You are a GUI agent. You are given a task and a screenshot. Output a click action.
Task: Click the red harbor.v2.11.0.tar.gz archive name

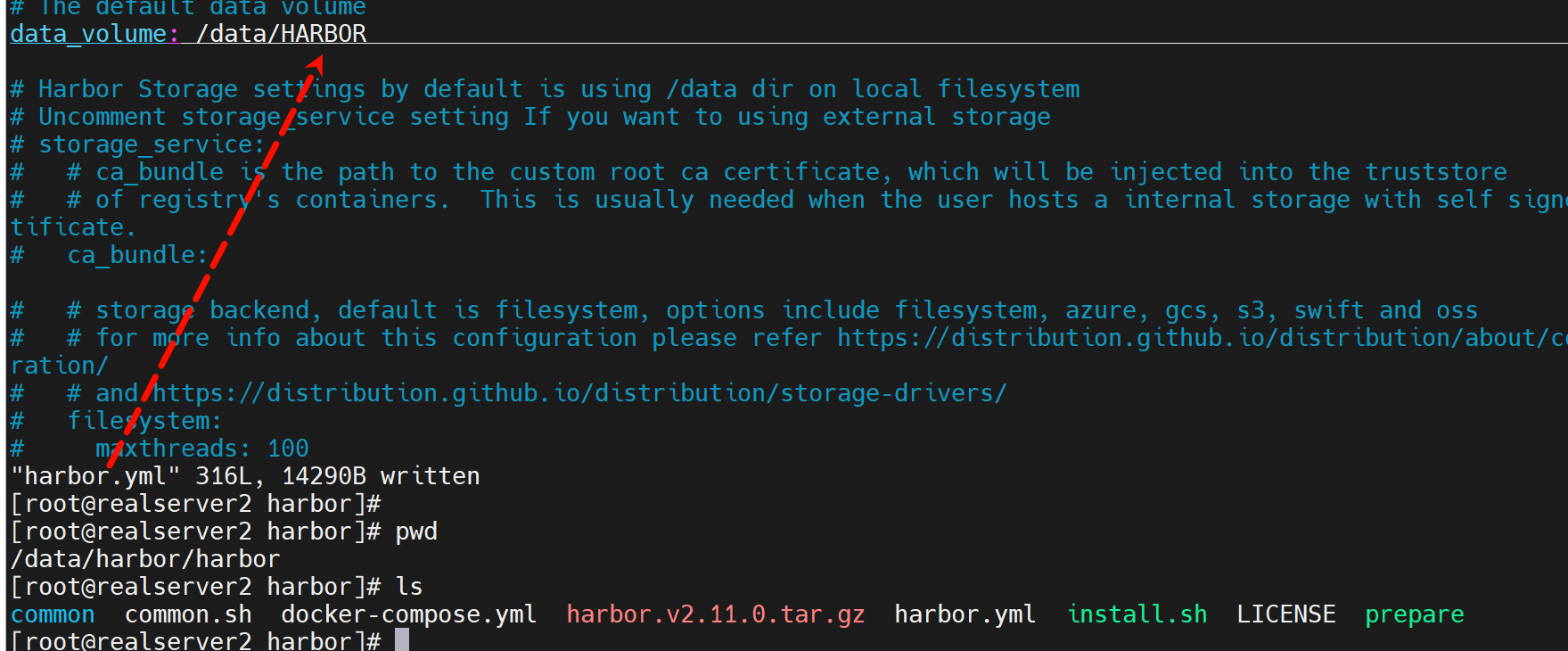[x=715, y=614]
